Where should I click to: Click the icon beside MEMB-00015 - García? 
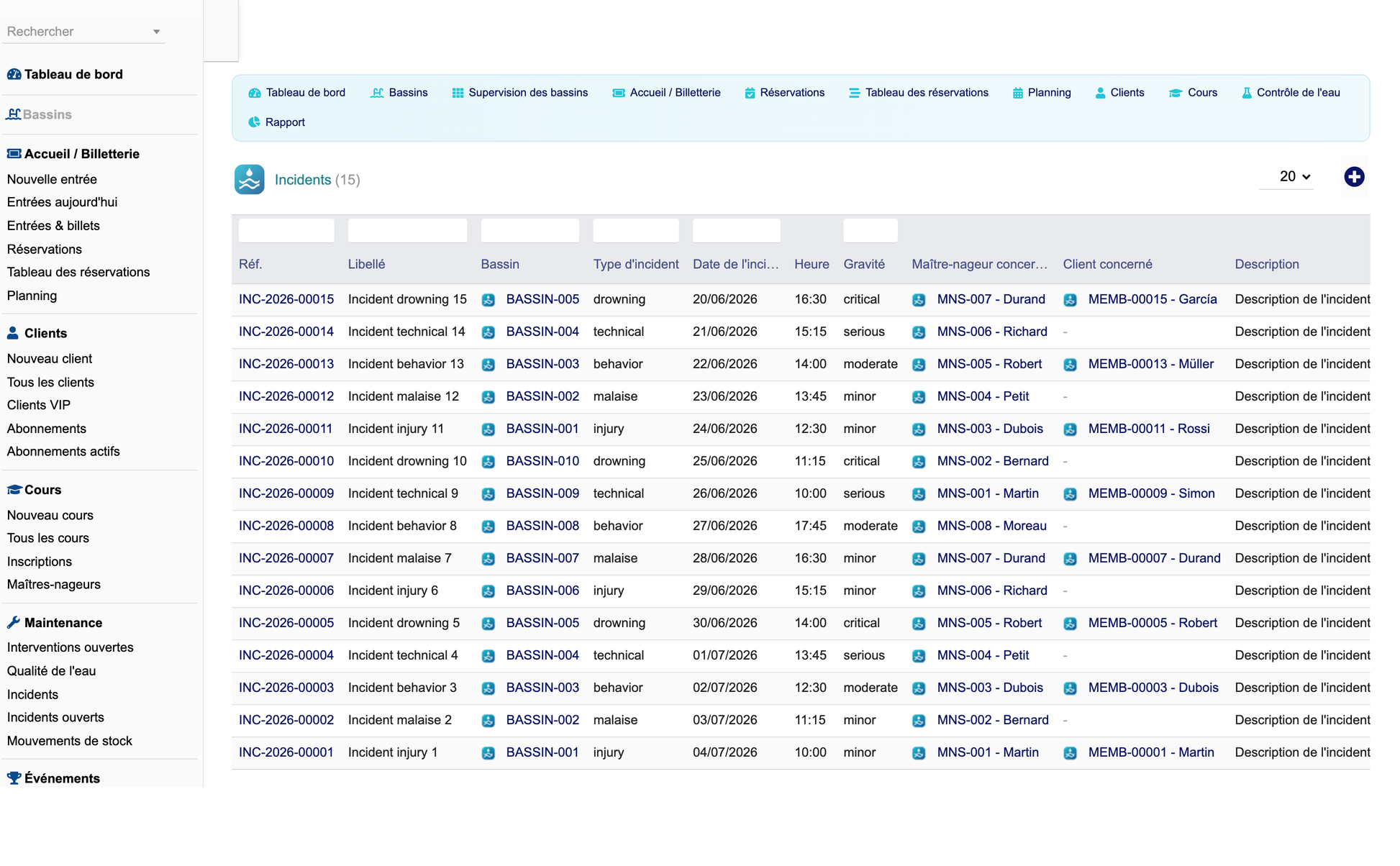1071,300
